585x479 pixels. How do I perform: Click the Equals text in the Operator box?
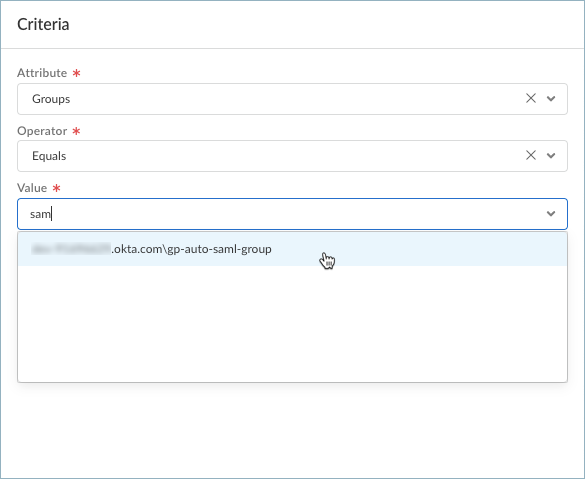(49, 156)
